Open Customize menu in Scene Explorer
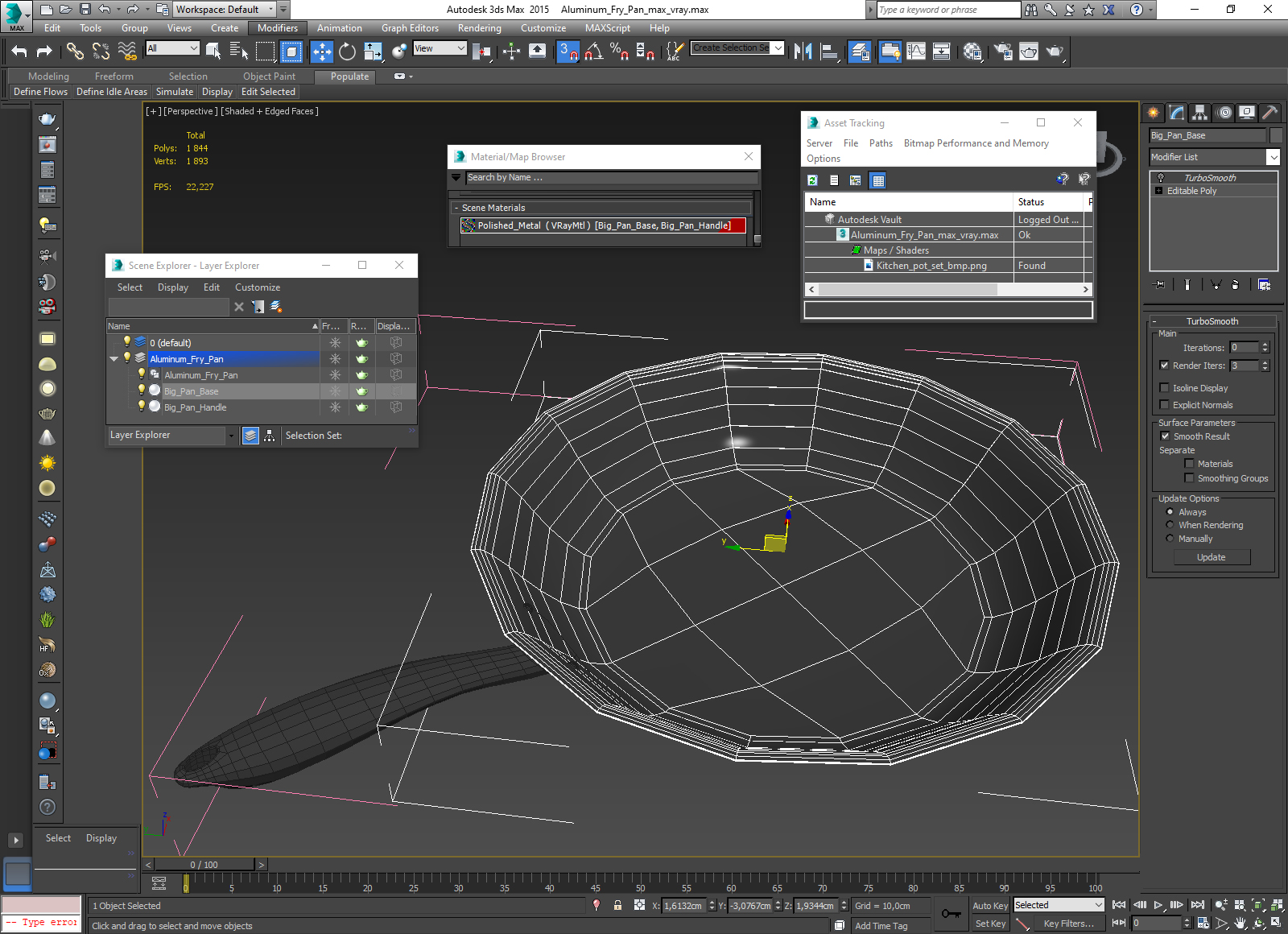 [258, 287]
